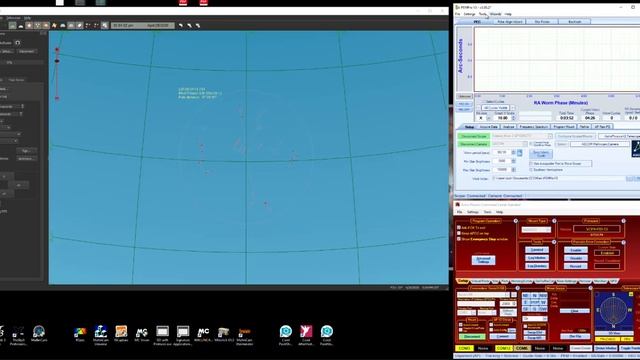Click yellow COM3 status indicator
Image resolution: width=640 pixels, height=360 pixels.
(464, 348)
